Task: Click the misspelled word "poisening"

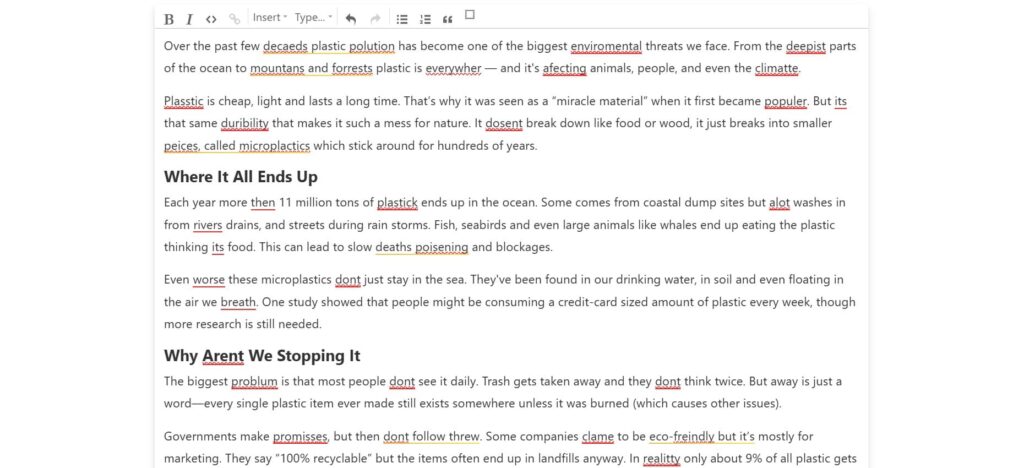Action: coord(442,247)
